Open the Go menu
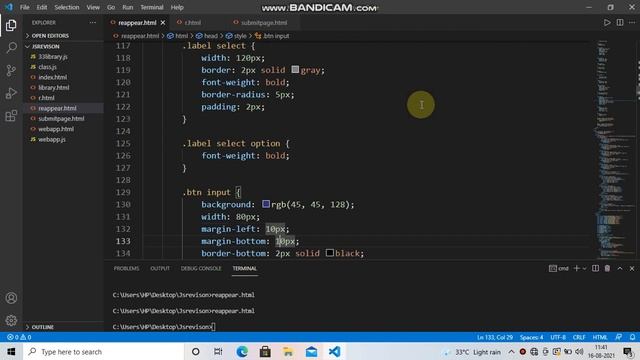Screen dimensions: 640x360 click(111, 7)
